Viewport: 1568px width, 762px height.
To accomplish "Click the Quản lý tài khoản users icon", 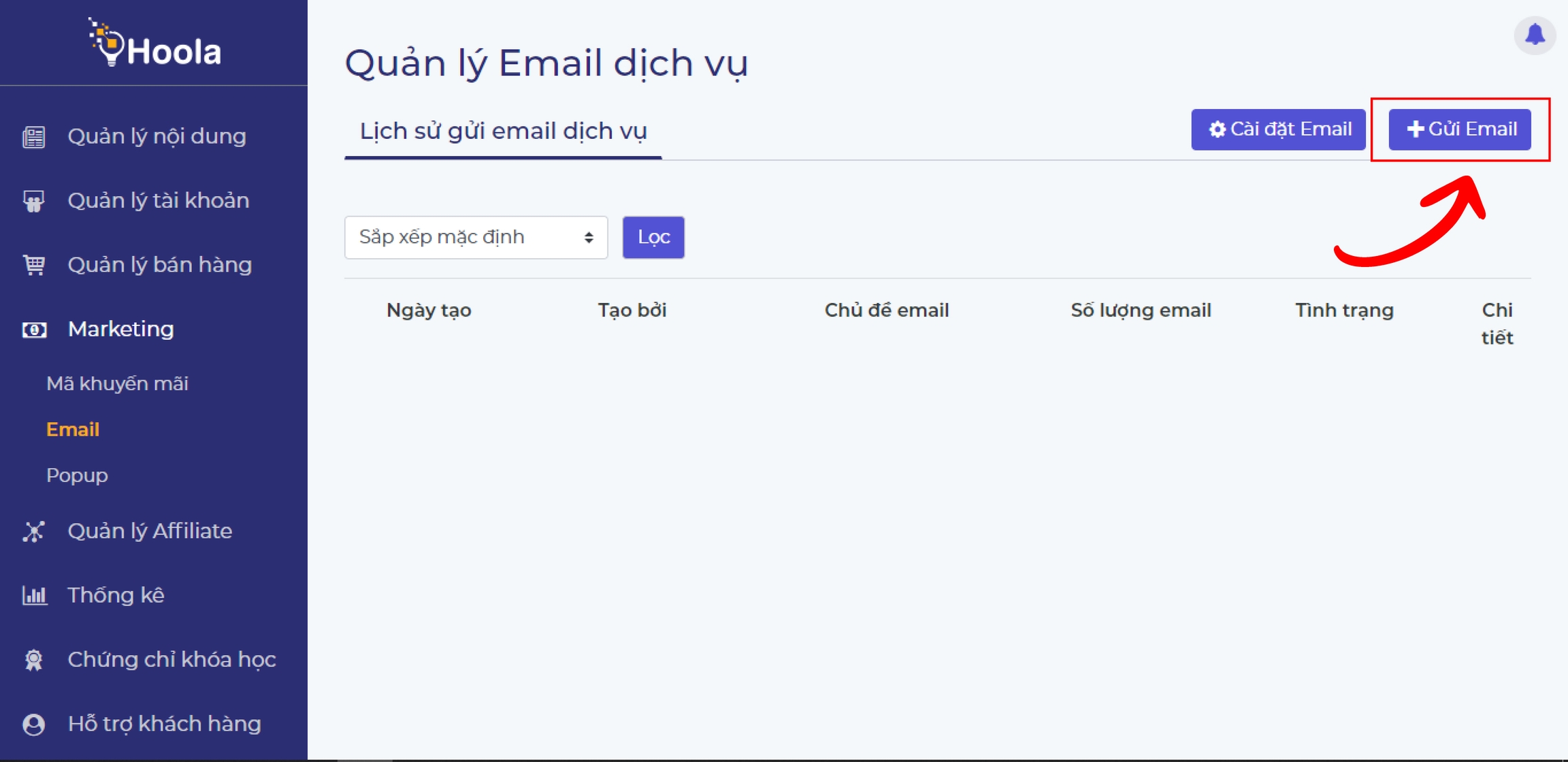I will [x=34, y=201].
